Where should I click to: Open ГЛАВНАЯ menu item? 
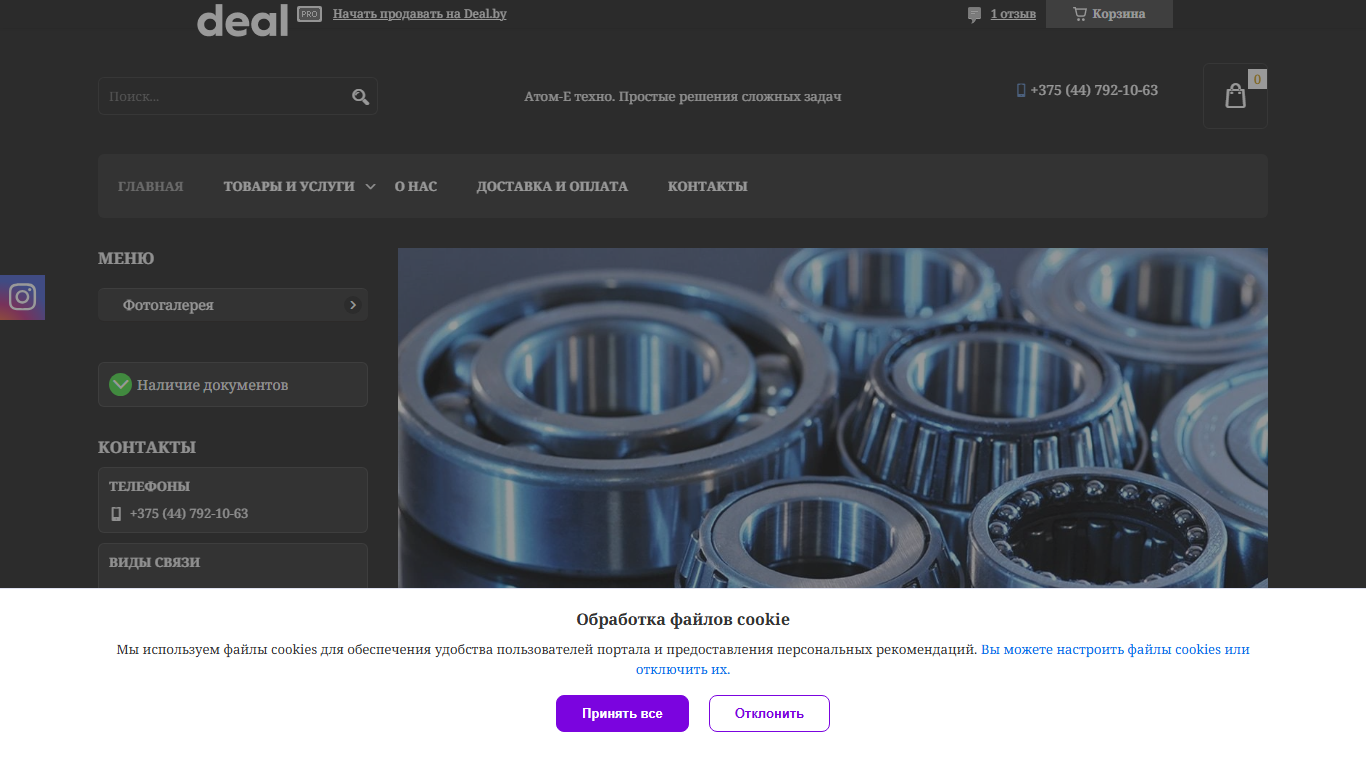[x=150, y=186]
